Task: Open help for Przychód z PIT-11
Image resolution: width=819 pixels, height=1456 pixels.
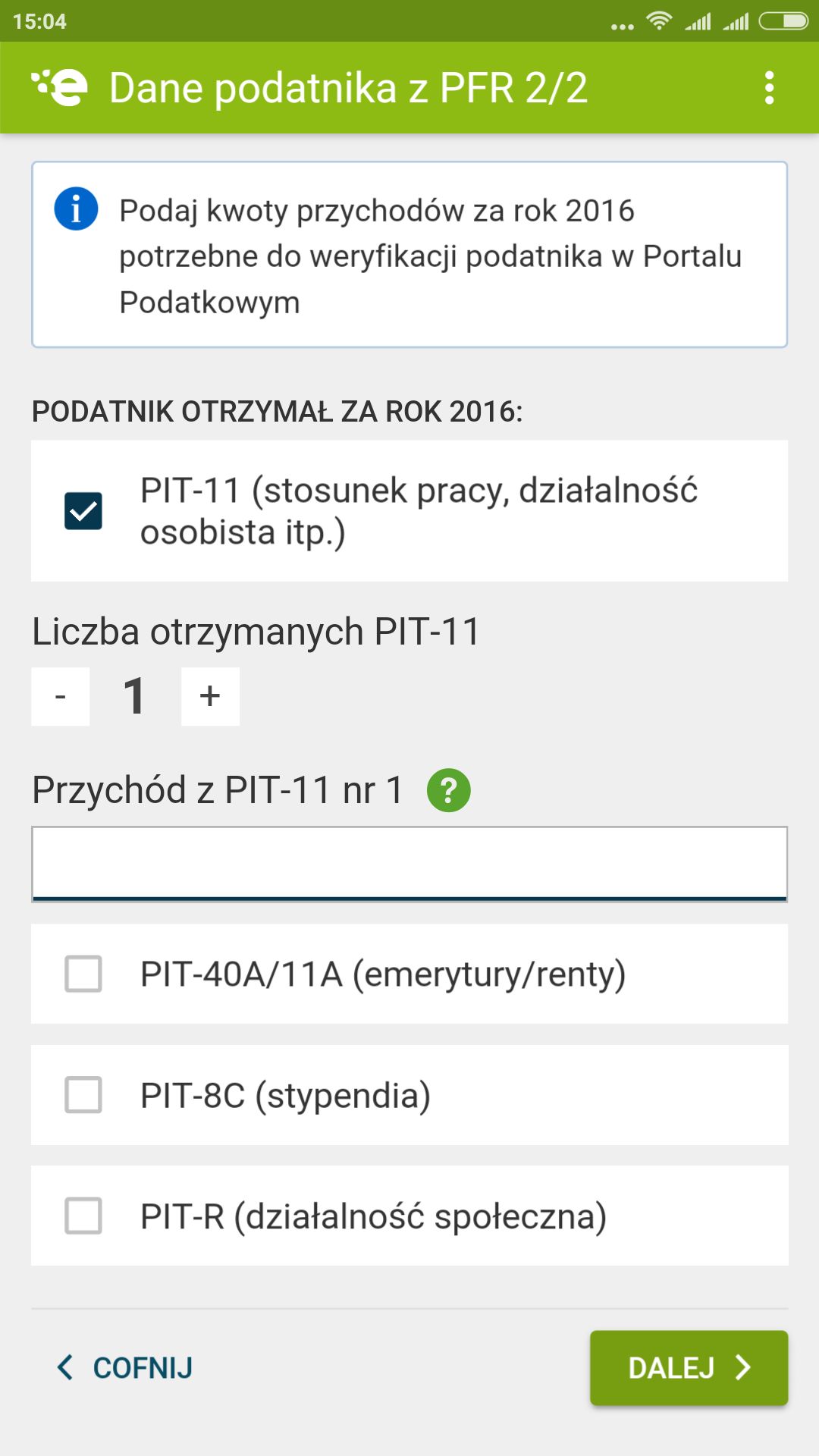Action: coord(449,790)
